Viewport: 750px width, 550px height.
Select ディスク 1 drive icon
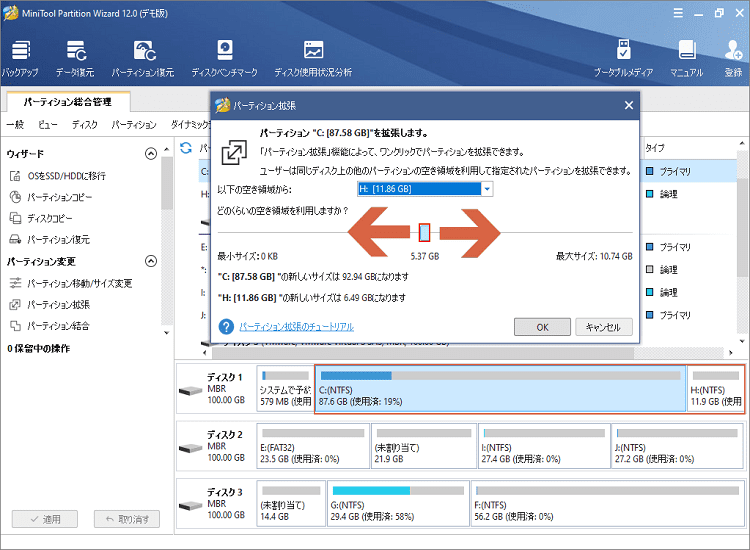190,391
